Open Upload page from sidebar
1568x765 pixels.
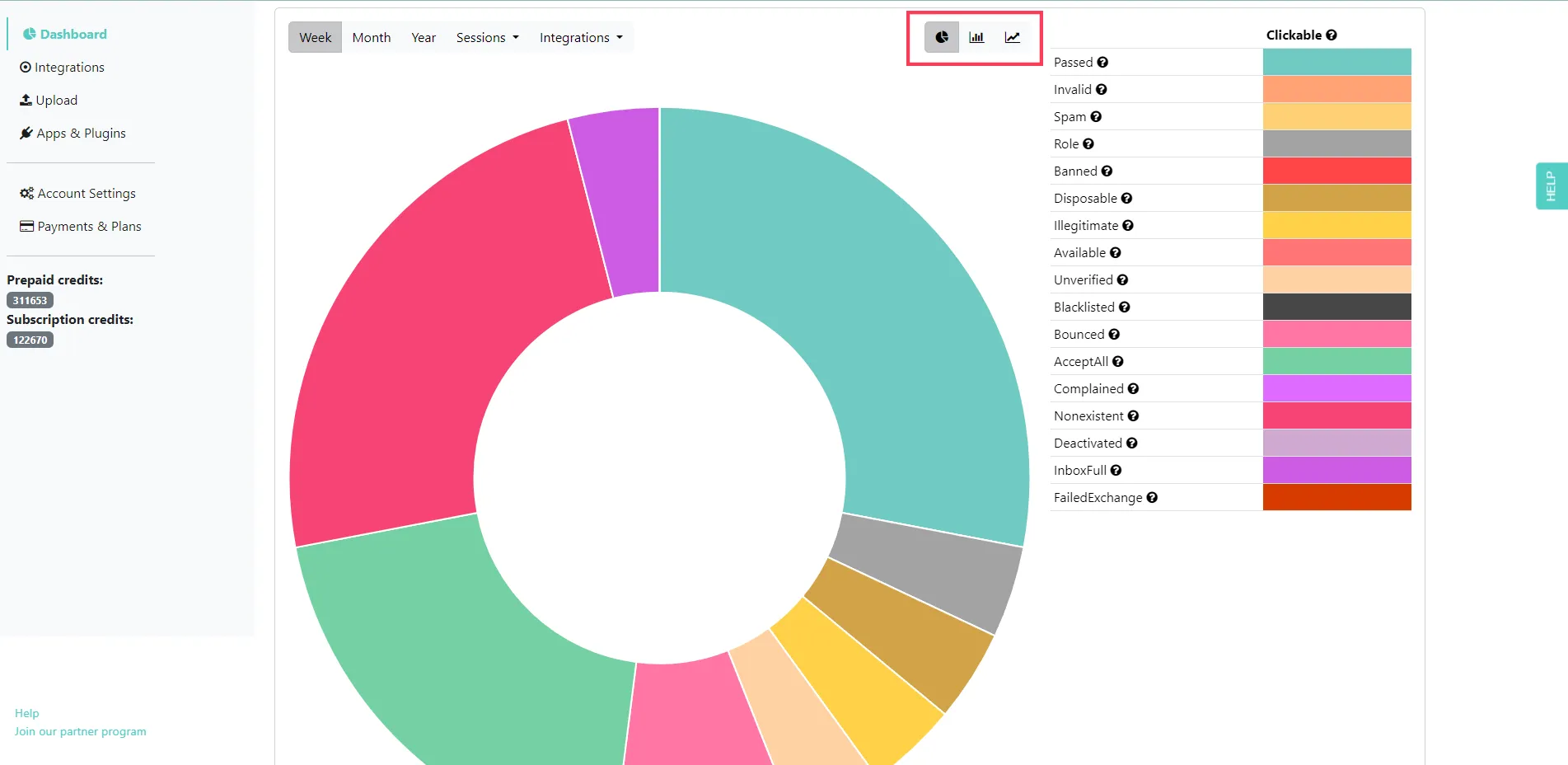coord(49,100)
